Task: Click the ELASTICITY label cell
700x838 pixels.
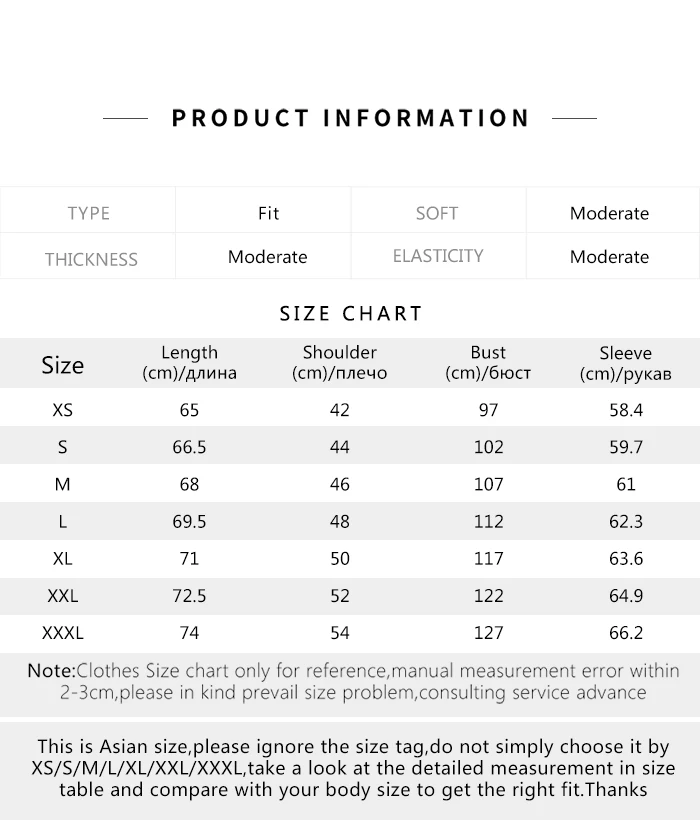Action: [x=438, y=256]
